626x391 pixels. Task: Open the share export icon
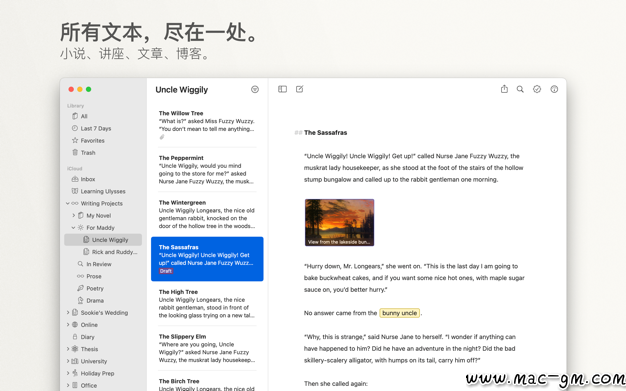[x=504, y=89]
